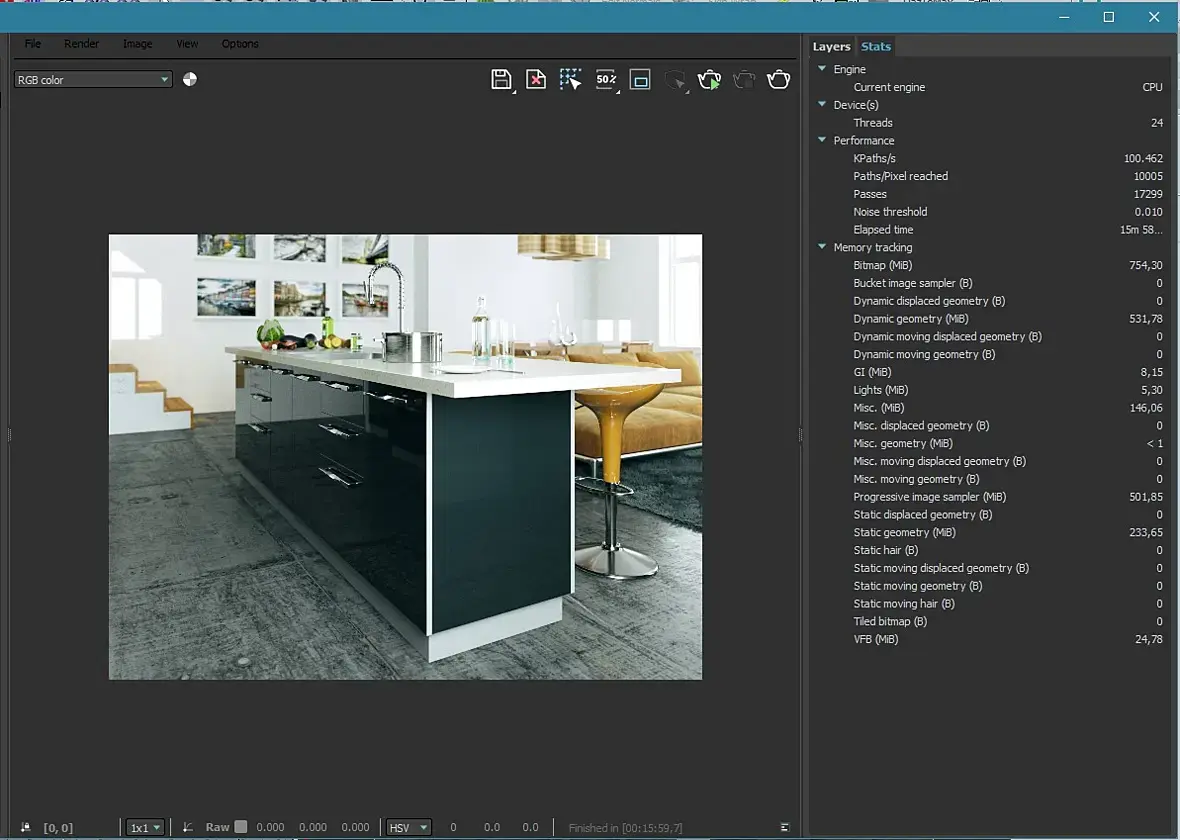Image resolution: width=1180 pixels, height=840 pixels.
Task: Toggle the mono/color channel circle icon
Action: pos(190,79)
